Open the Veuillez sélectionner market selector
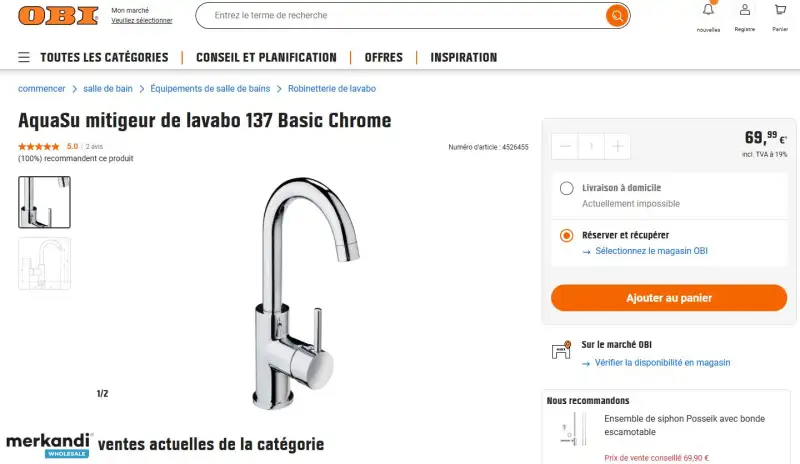The height and width of the screenshot is (464, 800). (x=142, y=20)
